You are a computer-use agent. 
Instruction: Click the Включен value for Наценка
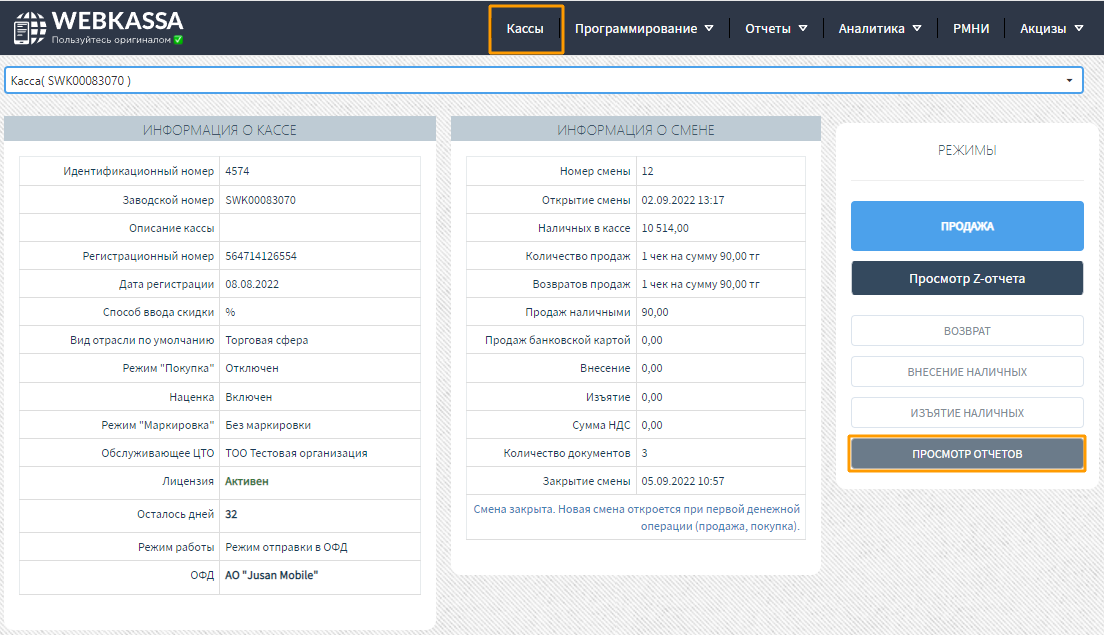[x=249, y=397]
